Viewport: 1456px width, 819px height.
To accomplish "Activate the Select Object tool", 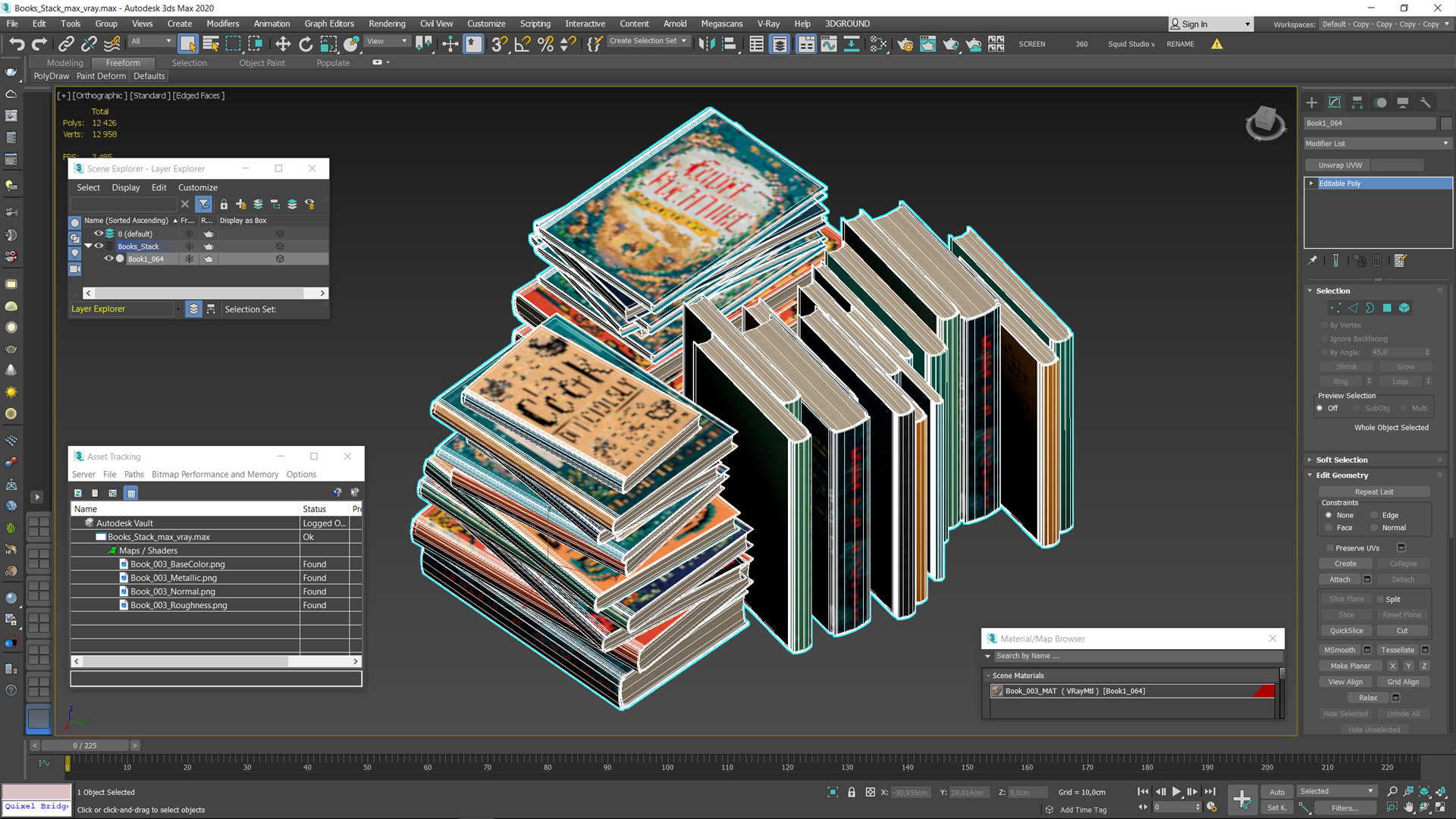I will 187,44.
